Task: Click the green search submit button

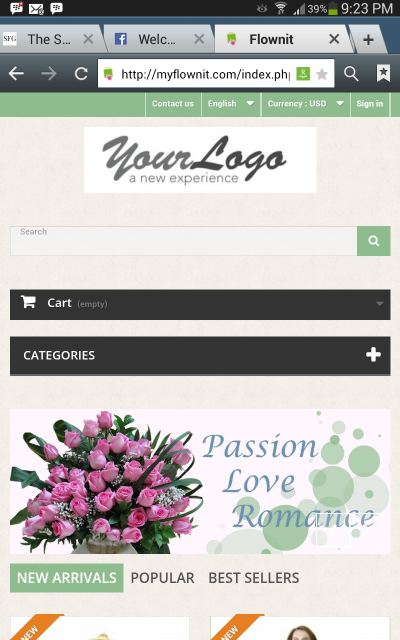Action: 373,241
